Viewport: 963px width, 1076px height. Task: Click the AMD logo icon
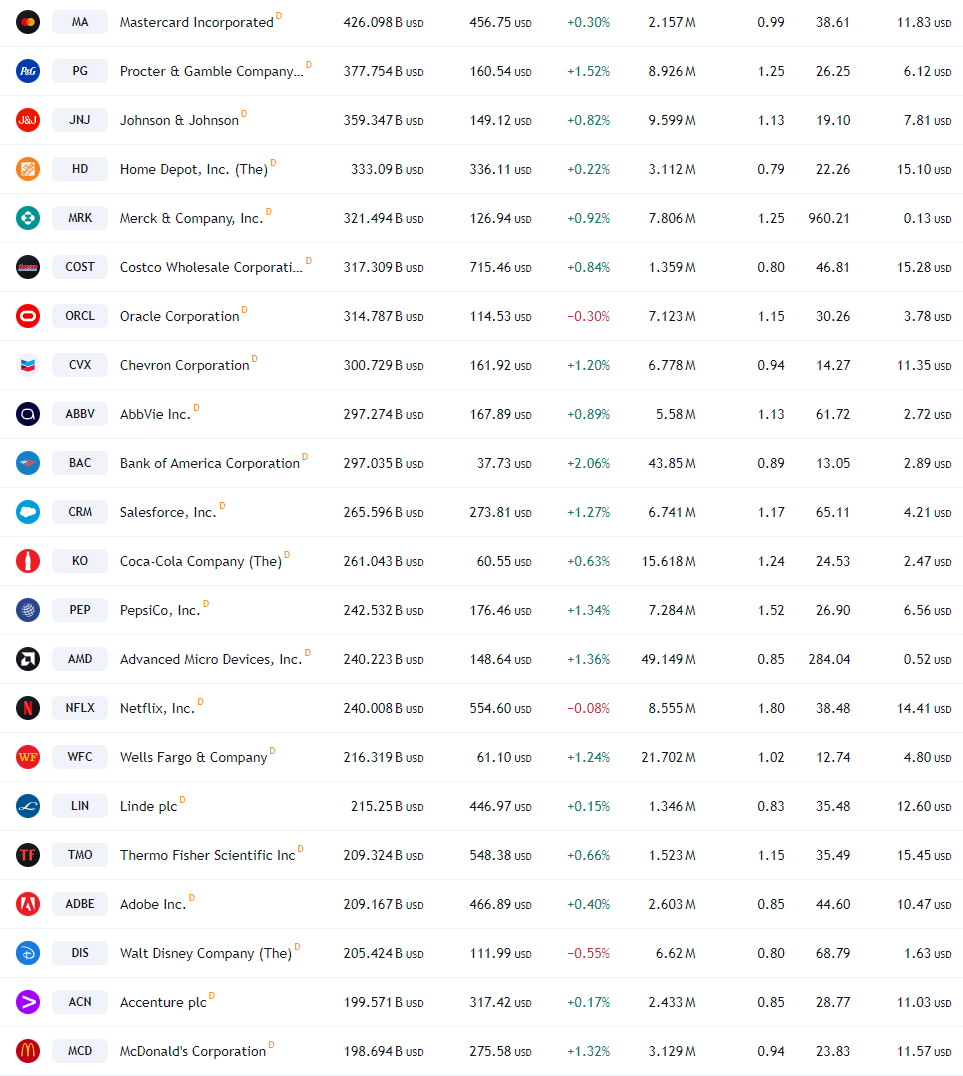click(28, 659)
